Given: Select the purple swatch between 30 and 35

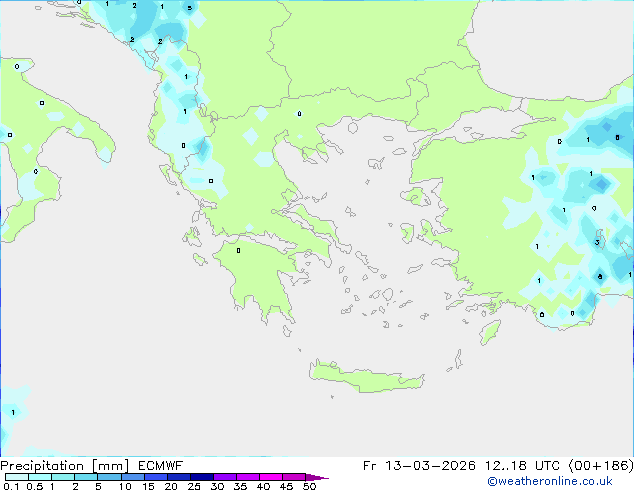Looking at the screenshot, I should (x=228, y=477).
